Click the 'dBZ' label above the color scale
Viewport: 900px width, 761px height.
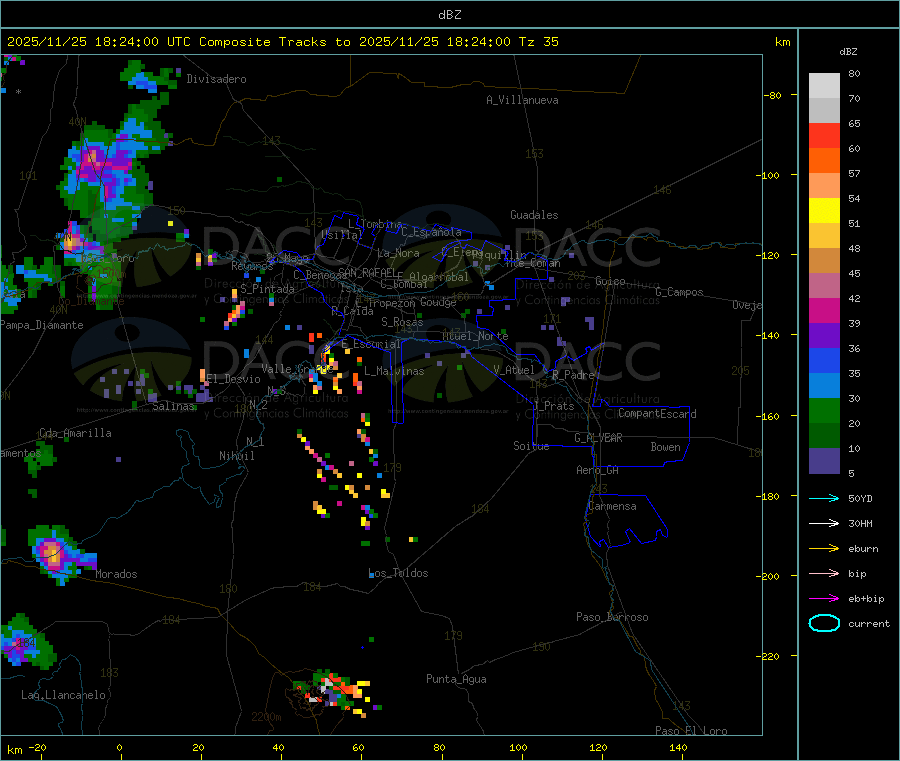(848, 52)
